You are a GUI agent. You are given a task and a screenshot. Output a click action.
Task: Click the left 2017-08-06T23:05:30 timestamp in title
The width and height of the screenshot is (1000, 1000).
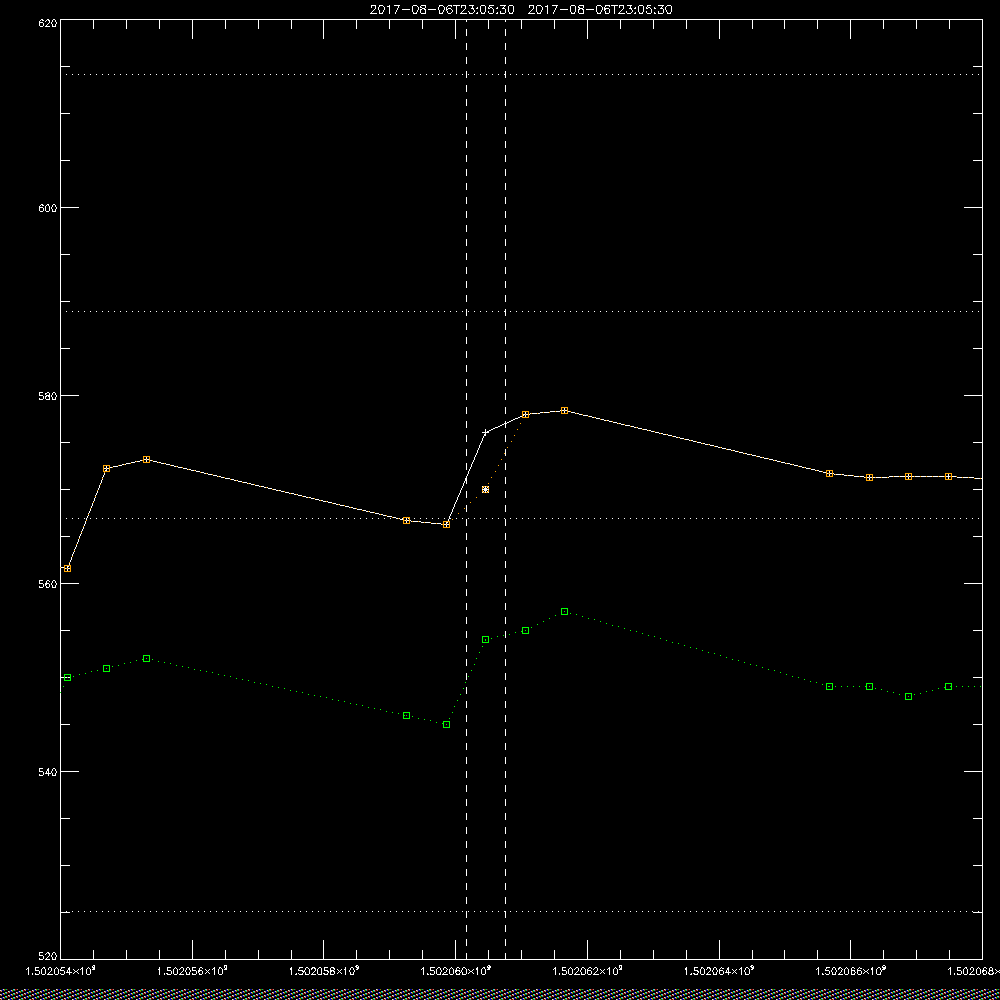442,10
